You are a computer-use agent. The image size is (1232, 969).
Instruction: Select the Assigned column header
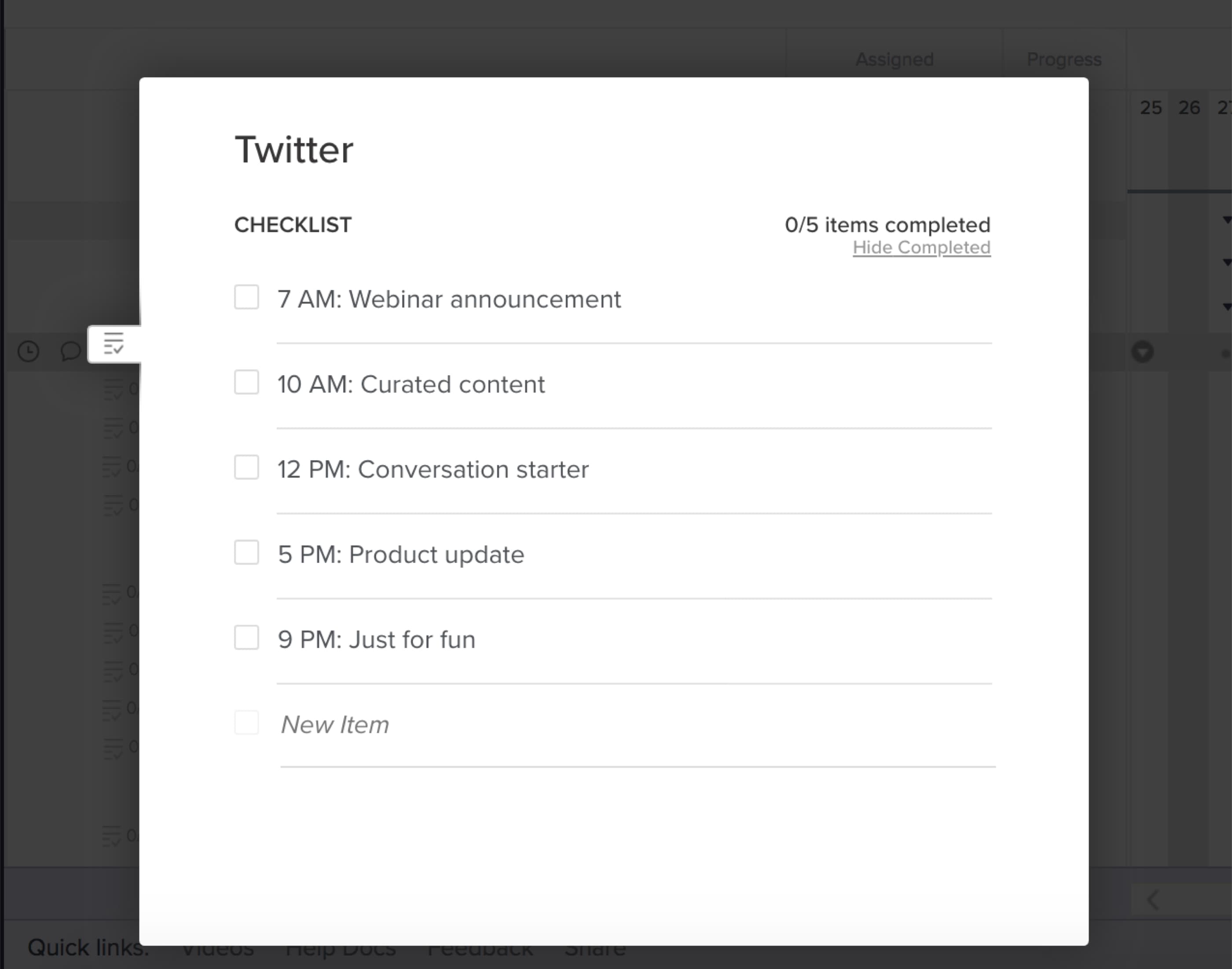click(894, 59)
